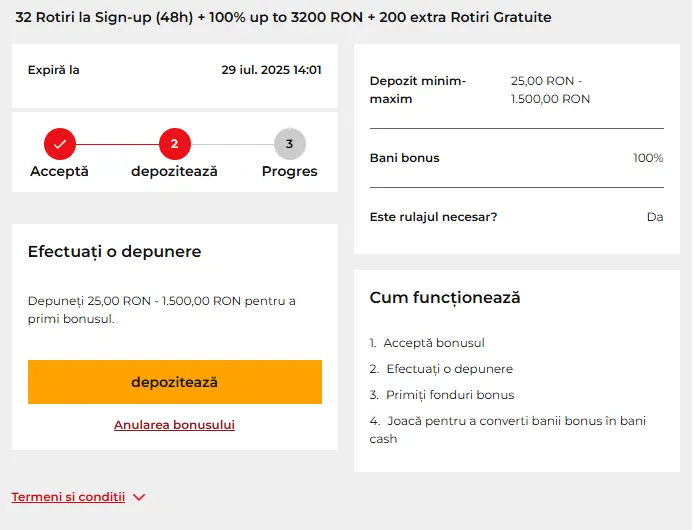Click the Efectuați o depunere heading
The height and width of the screenshot is (530, 693).
pos(114,252)
